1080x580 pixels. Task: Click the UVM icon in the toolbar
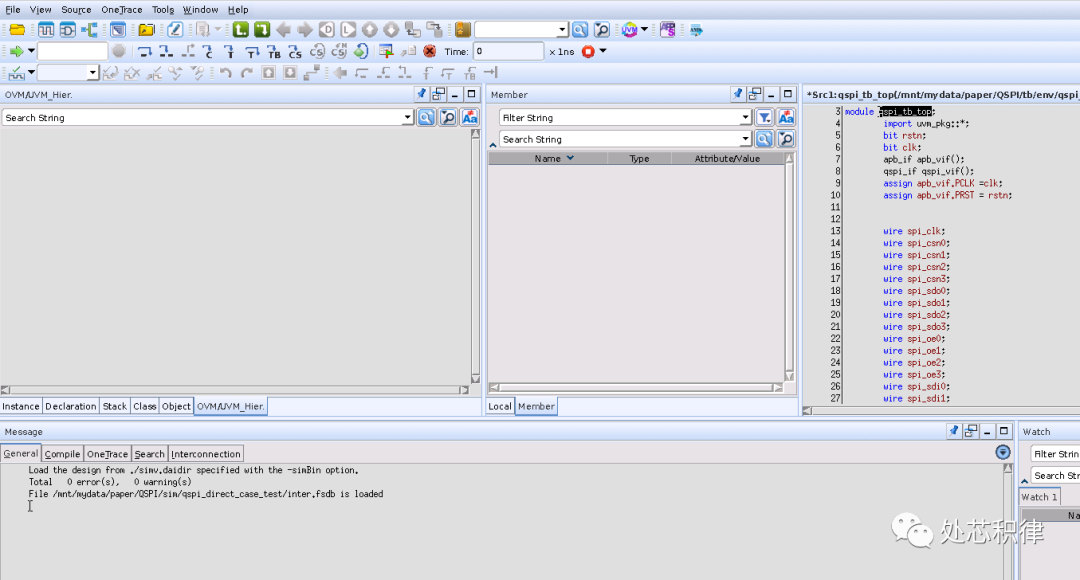coord(629,30)
